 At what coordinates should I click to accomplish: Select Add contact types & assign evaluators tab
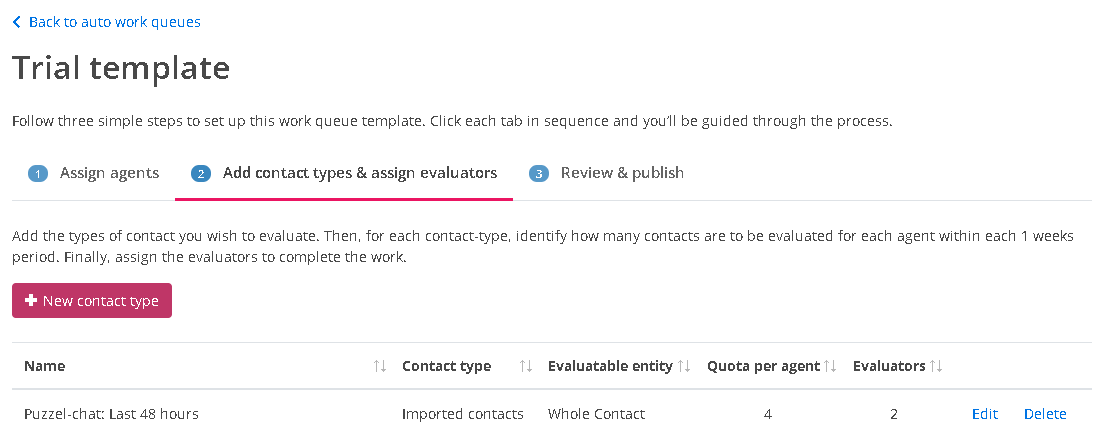(x=359, y=173)
